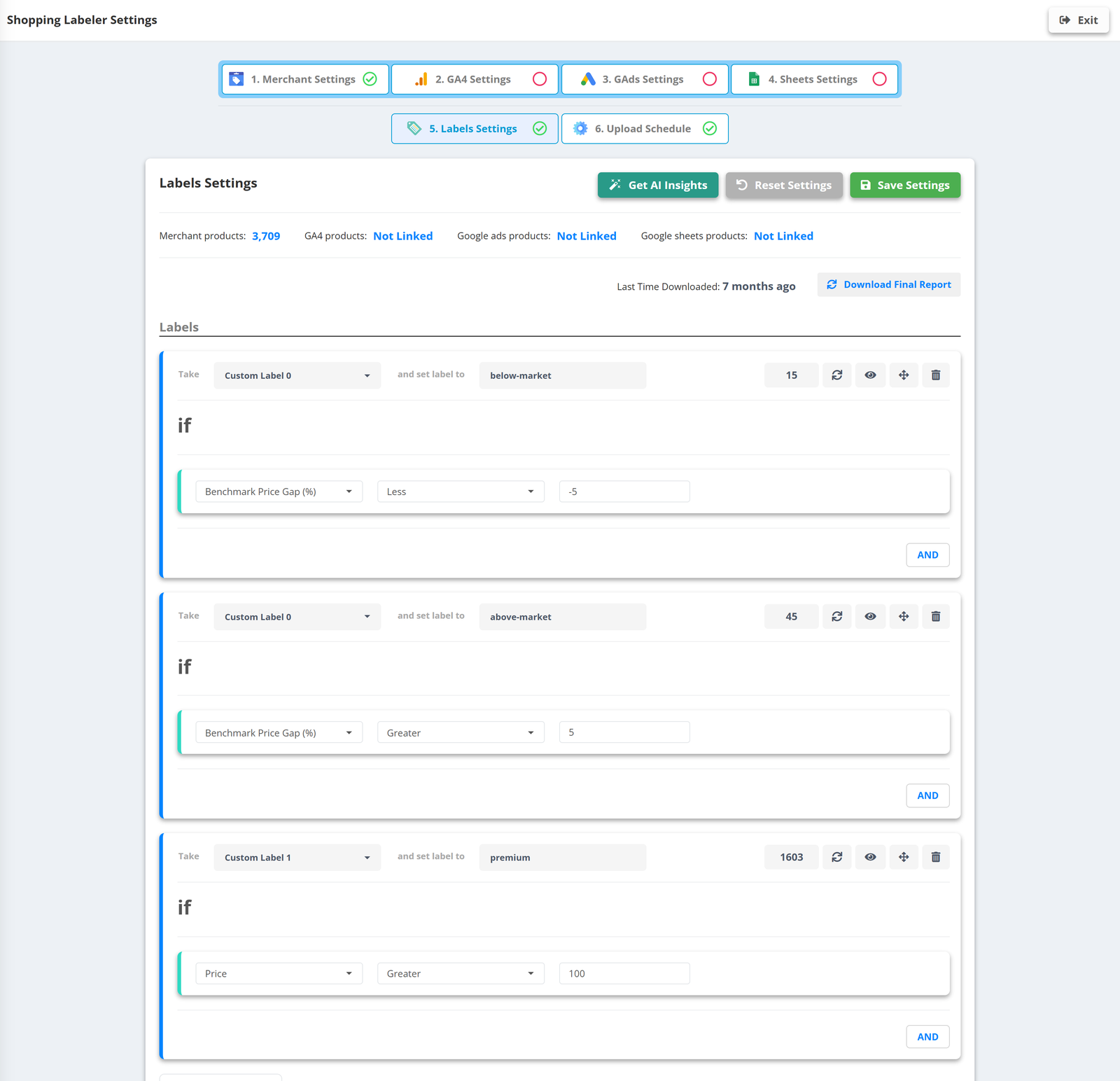Switch to the GA4 Settings tab
The height and width of the screenshot is (1081, 1120).
click(475, 79)
